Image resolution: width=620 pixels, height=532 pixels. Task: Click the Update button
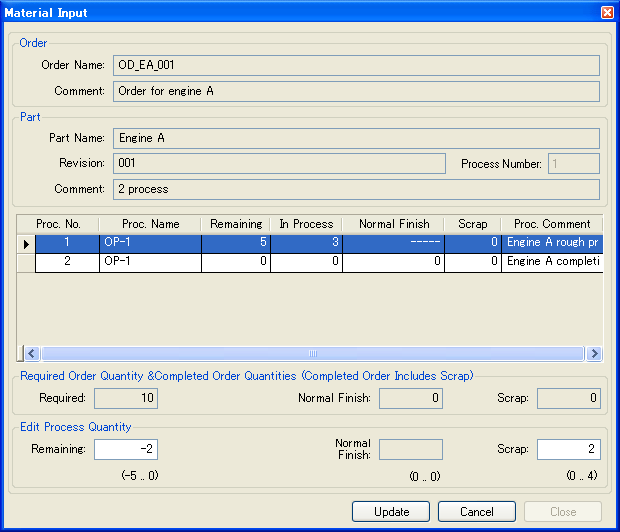(x=391, y=511)
